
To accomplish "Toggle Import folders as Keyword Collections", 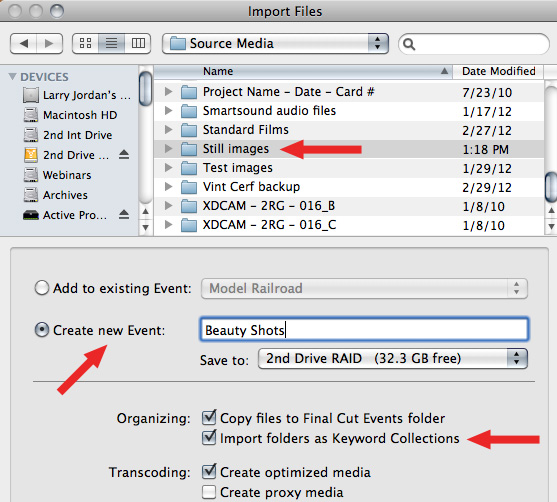I will click(209, 438).
